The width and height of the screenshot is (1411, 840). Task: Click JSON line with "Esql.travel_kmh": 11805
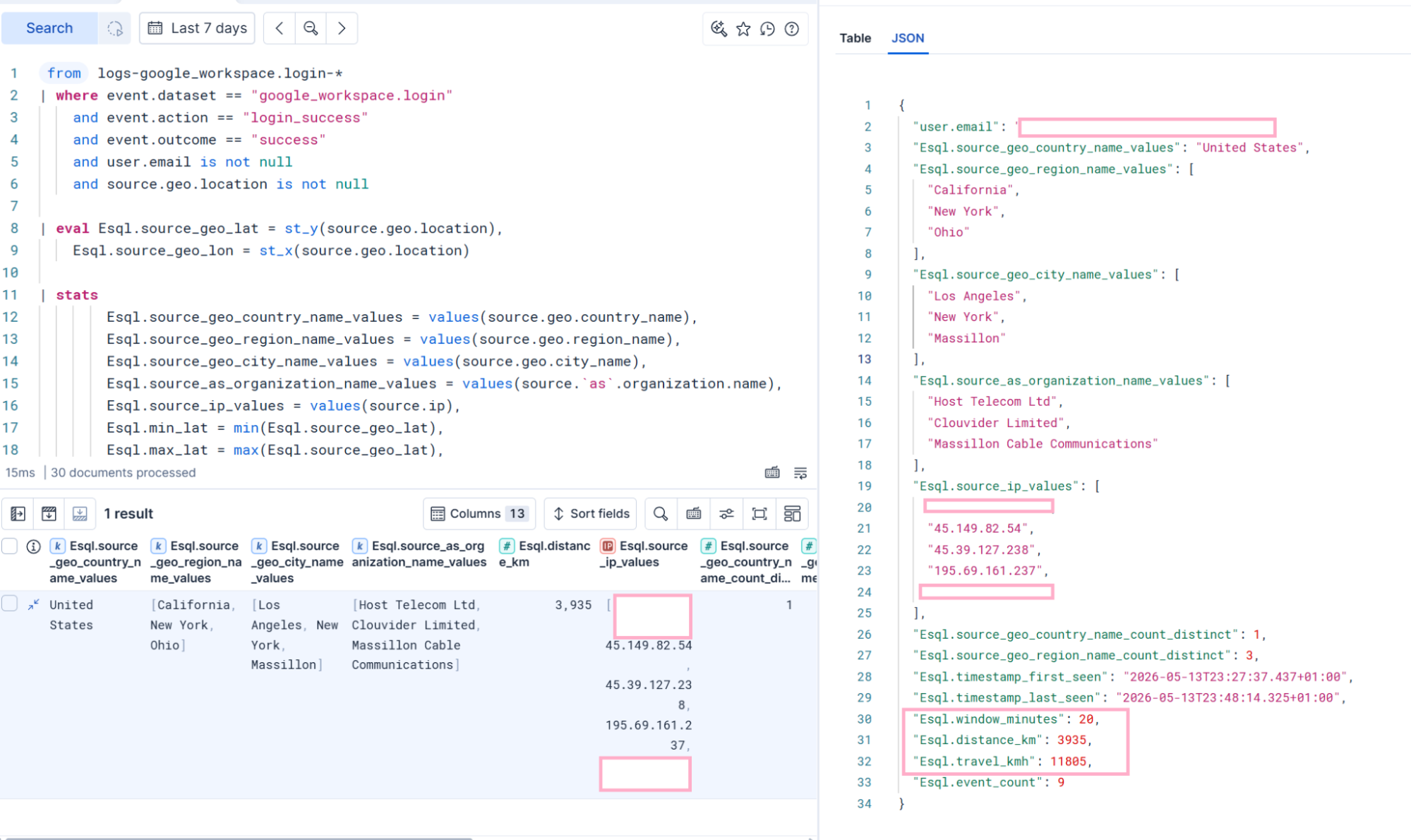point(1002,761)
